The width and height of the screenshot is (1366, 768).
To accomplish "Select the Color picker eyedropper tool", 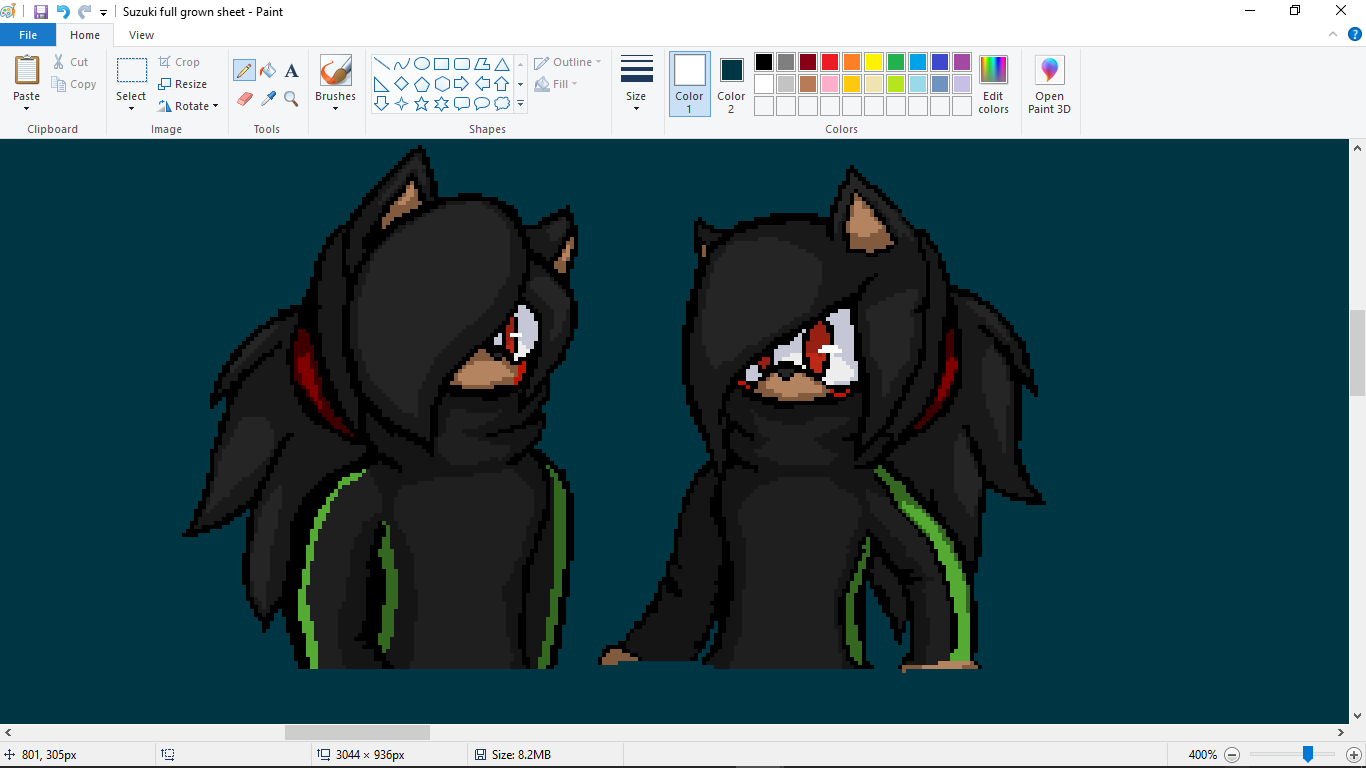I will tap(268, 98).
